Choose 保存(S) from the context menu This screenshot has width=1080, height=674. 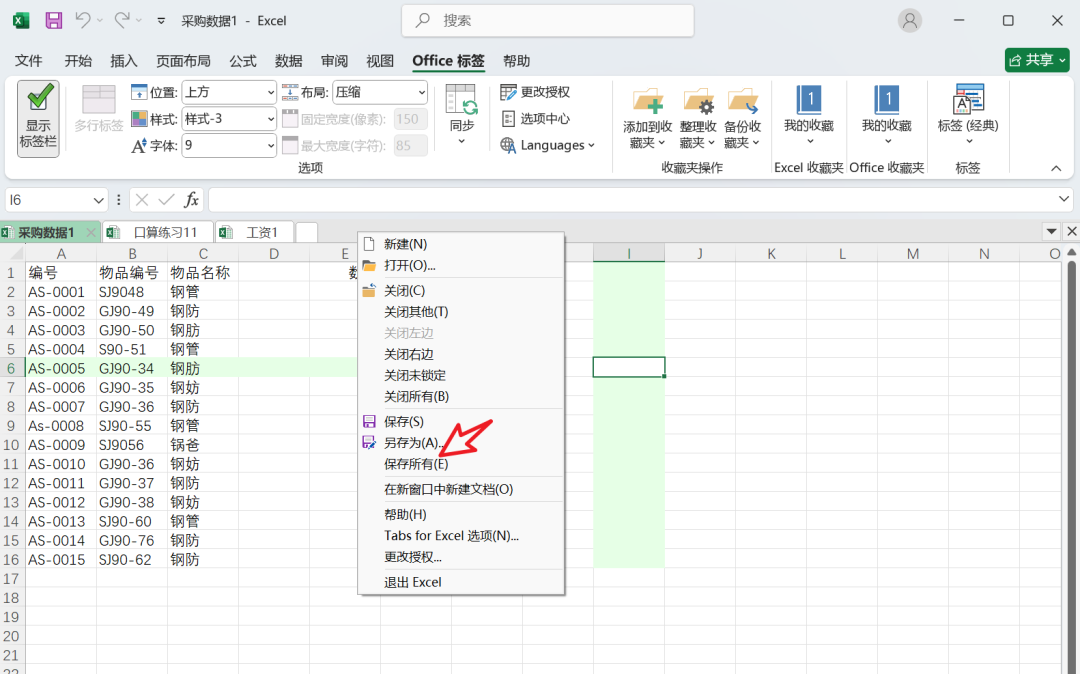click(x=461, y=422)
